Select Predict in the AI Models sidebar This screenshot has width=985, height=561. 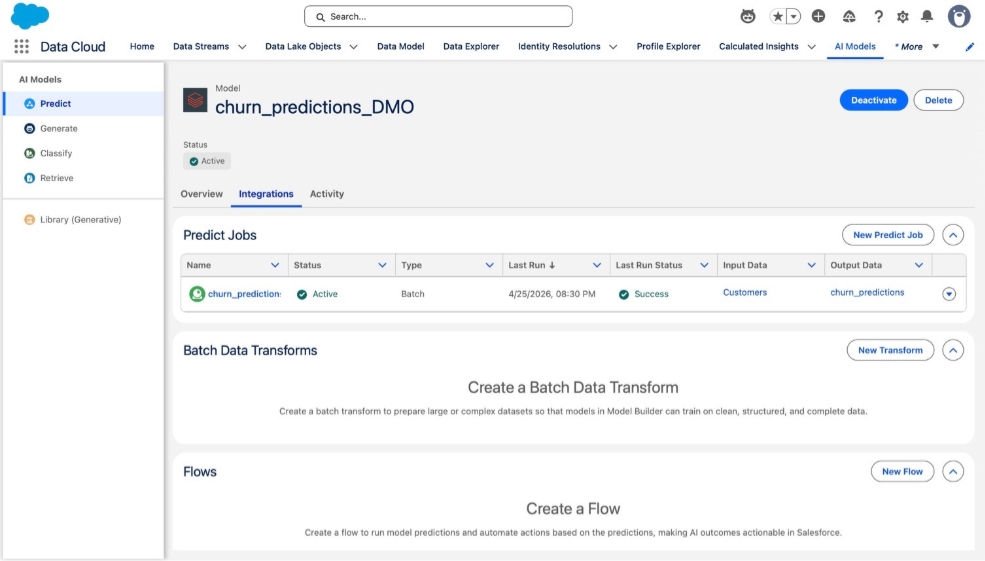[x=84, y=104]
